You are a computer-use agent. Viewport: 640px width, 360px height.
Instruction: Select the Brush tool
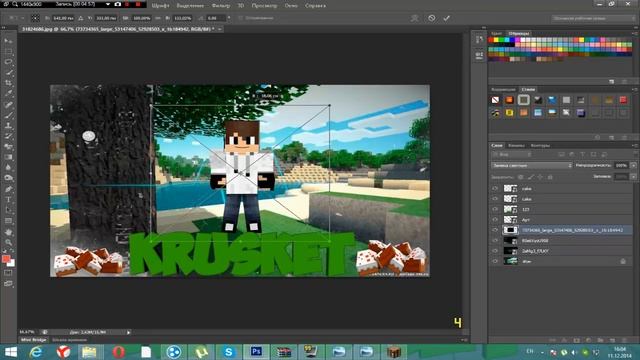[x=8, y=115]
